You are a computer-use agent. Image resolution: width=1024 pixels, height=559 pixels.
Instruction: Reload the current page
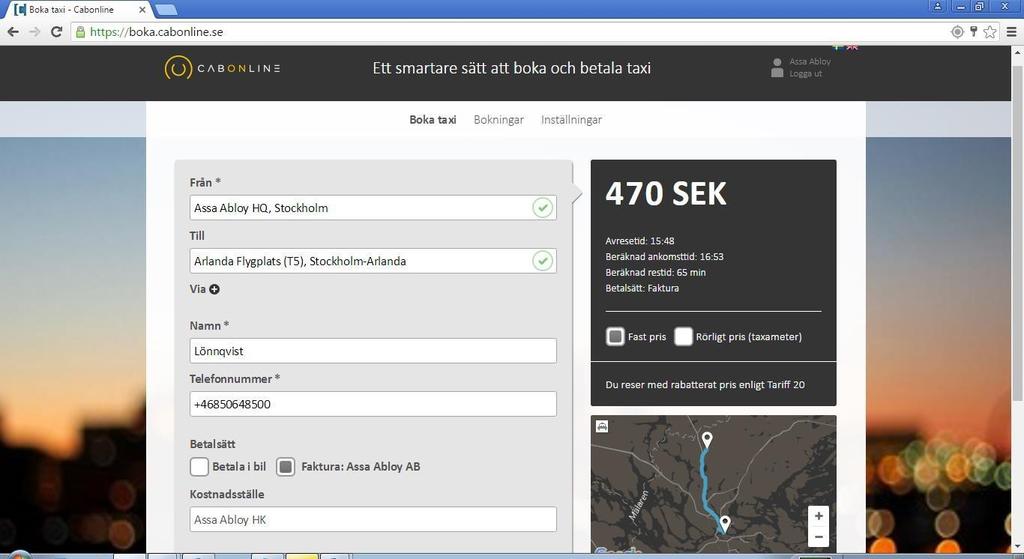click(57, 31)
